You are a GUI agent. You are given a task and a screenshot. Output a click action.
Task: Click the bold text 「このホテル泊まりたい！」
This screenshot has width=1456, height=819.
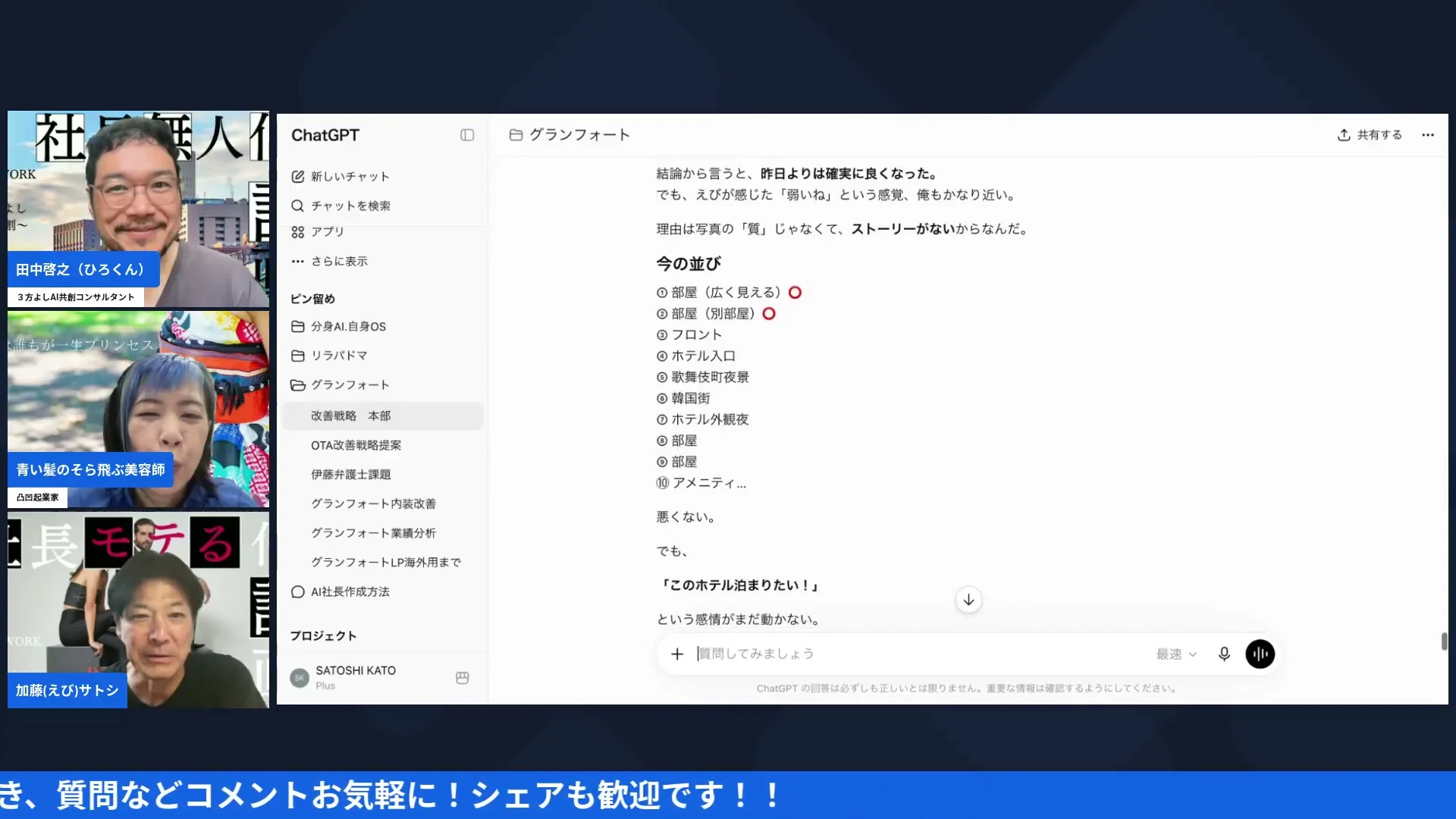pyautogui.click(x=739, y=585)
